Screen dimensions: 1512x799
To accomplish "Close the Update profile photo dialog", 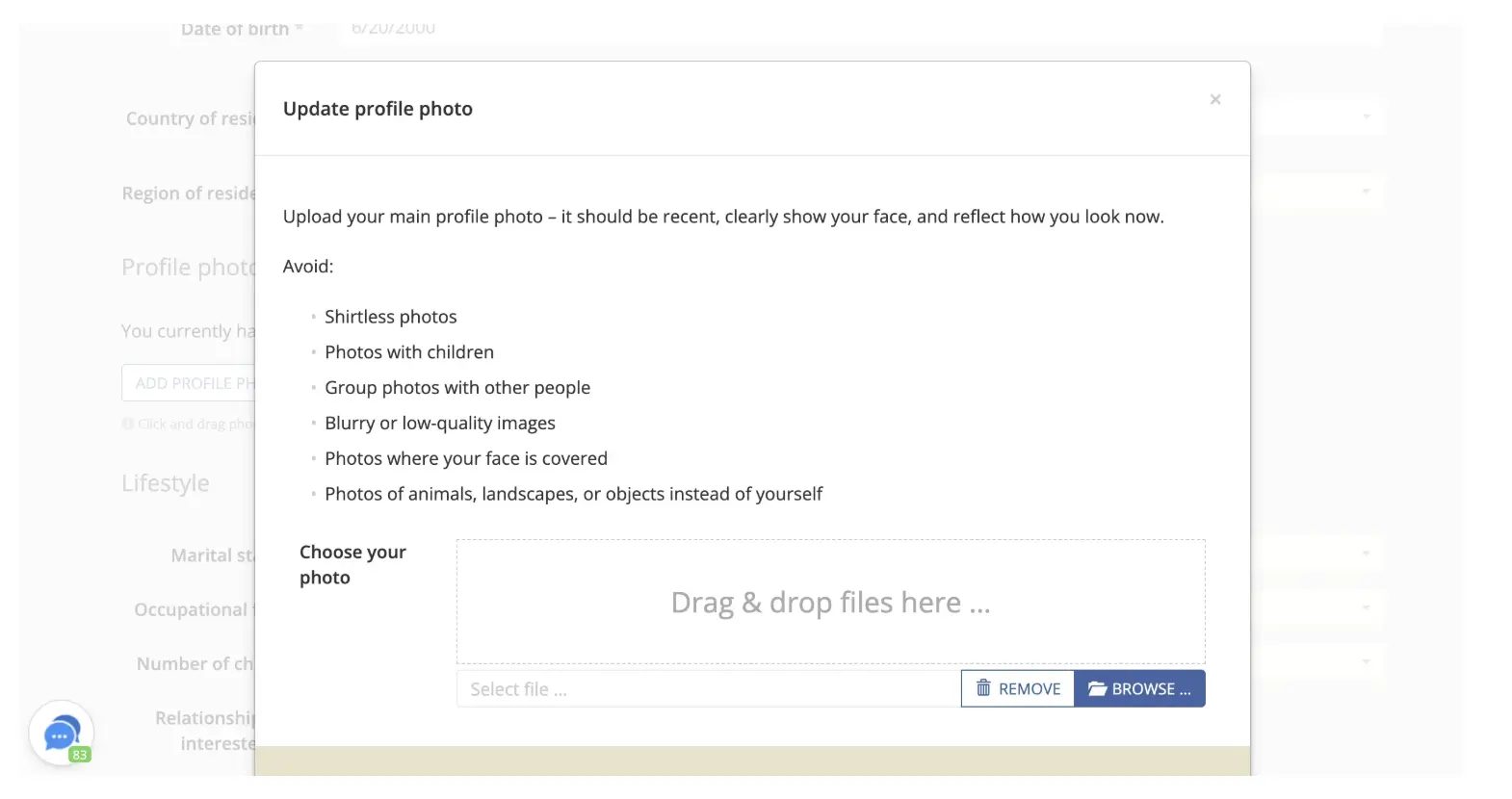I will [1215, 99].
